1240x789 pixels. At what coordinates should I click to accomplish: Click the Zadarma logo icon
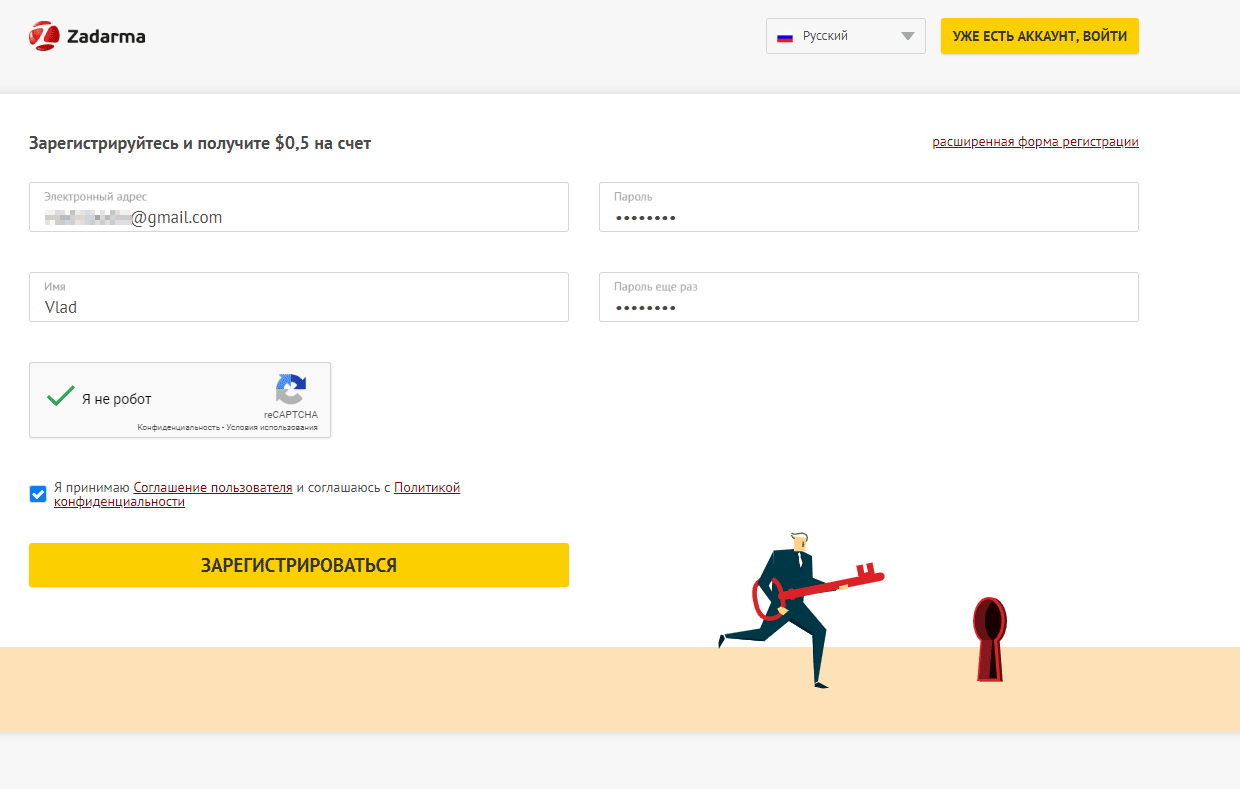click(x=44, y=37)
